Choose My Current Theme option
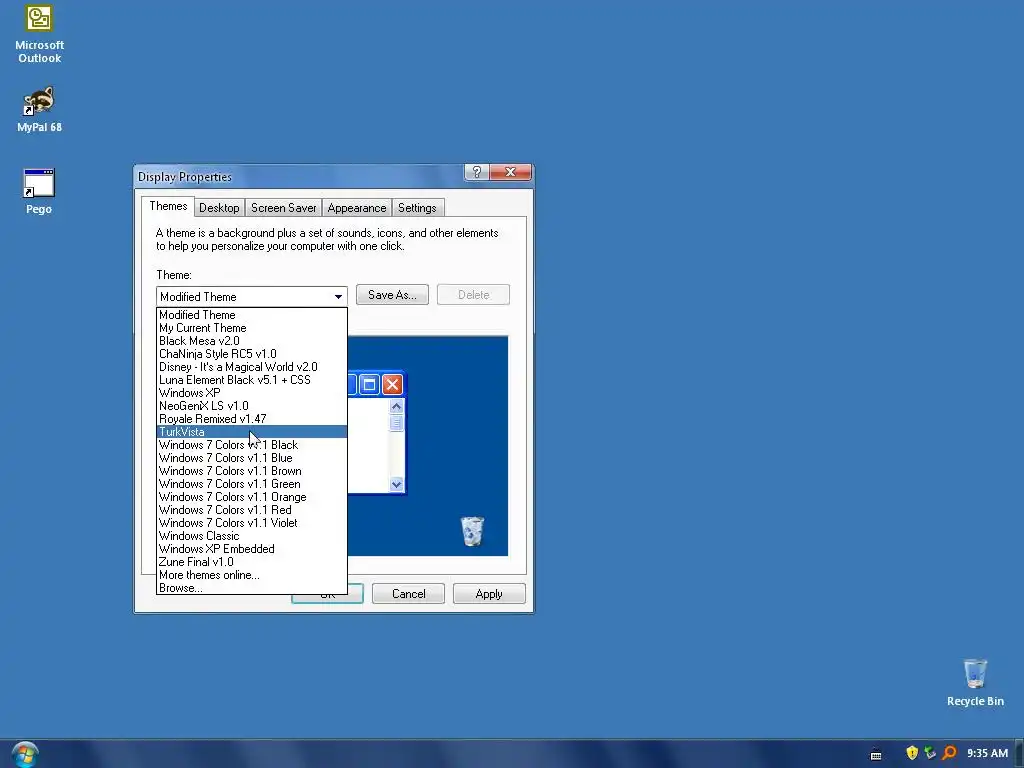This screenshot has height=768, width=1024. point(251,328)
